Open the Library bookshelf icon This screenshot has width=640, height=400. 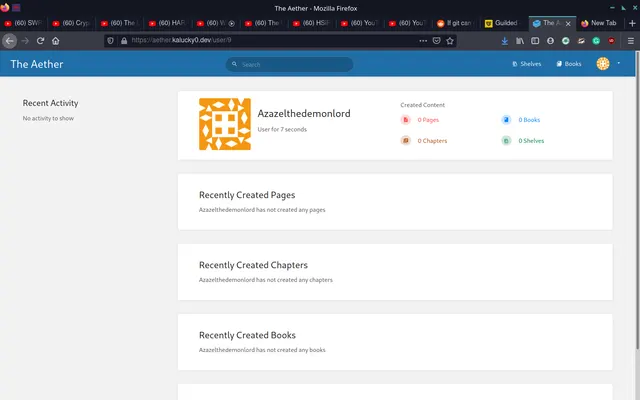click(x=520, y=41)
